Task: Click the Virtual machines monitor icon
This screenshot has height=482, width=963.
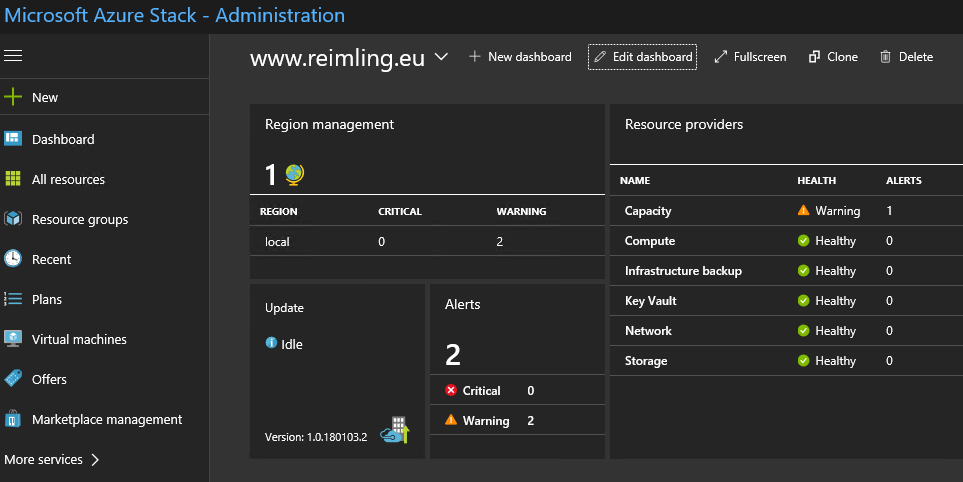Action: click(x=13, y=339)
